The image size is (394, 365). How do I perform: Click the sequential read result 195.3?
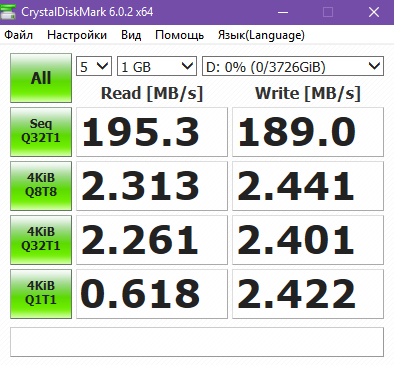[x=152, y=132]
